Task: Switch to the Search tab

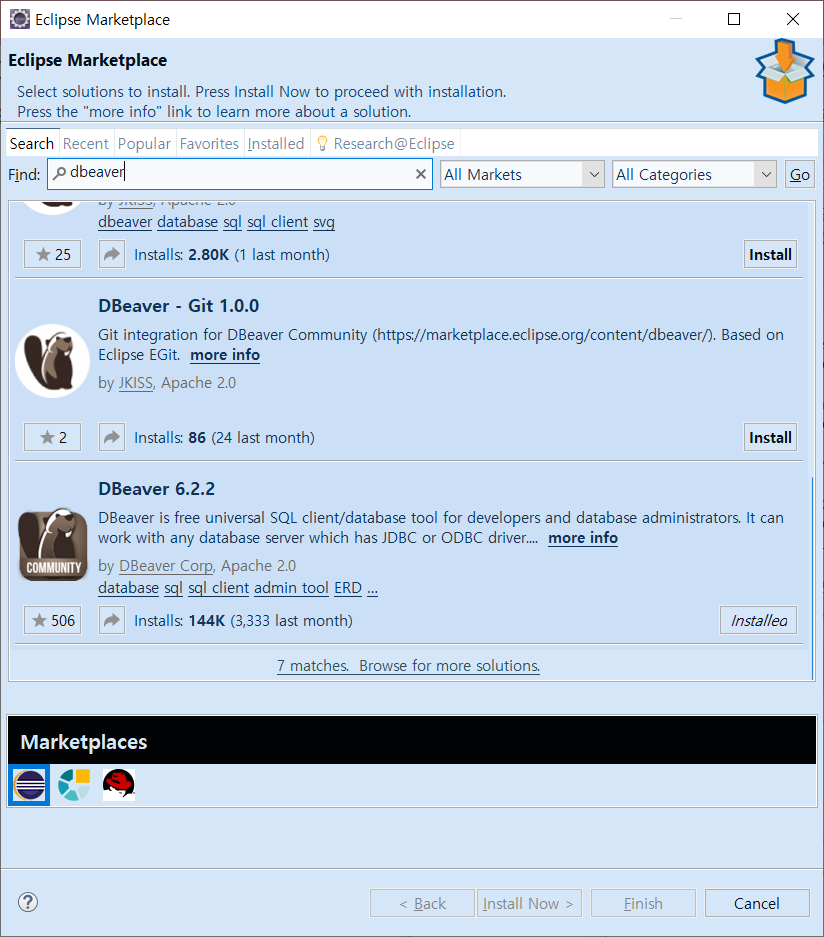Action: pos(32,143)
